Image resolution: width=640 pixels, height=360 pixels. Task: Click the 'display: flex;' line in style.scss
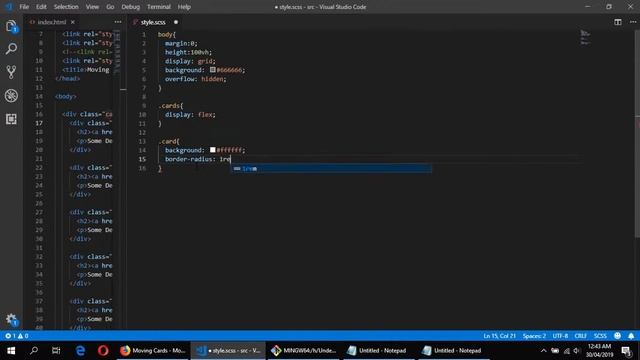pyautogui.click(x=190, y=115)
